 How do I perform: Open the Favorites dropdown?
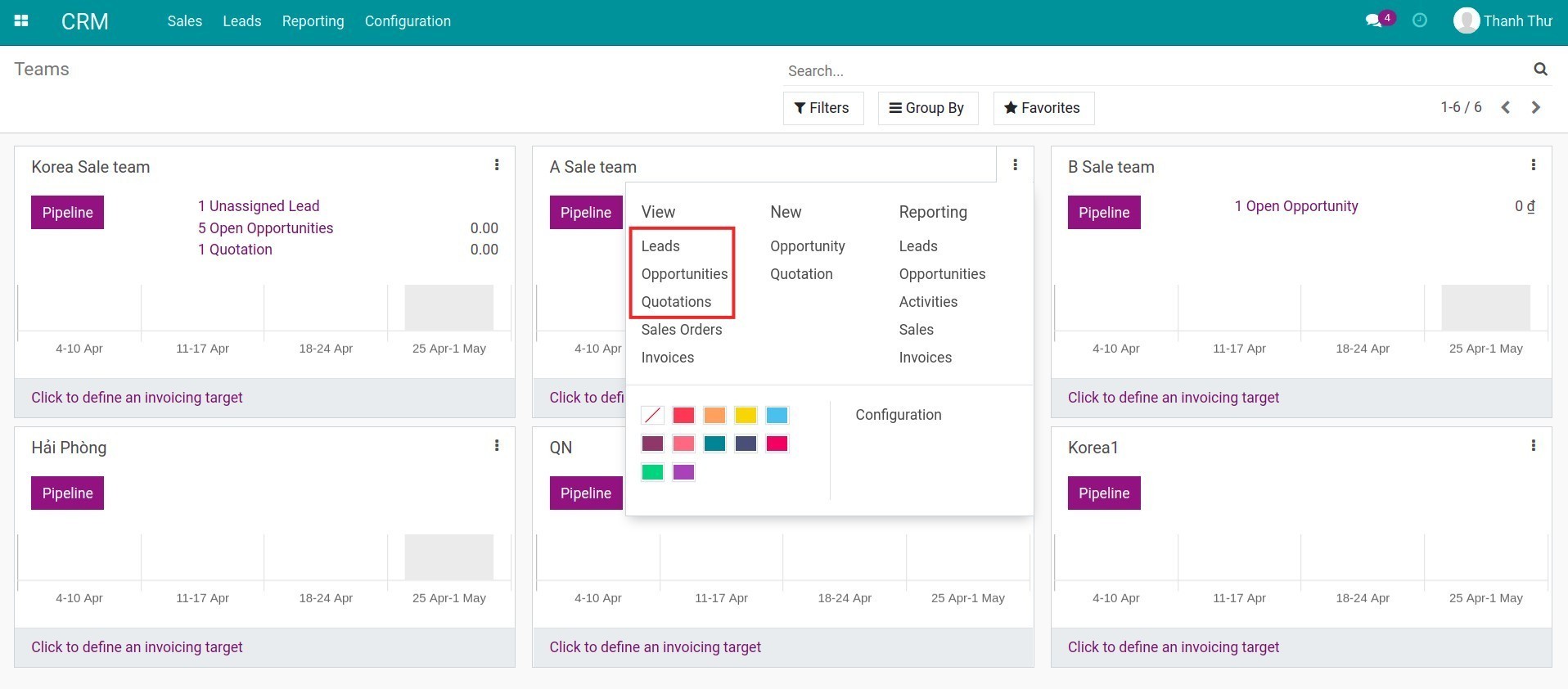pos(1043,108)
